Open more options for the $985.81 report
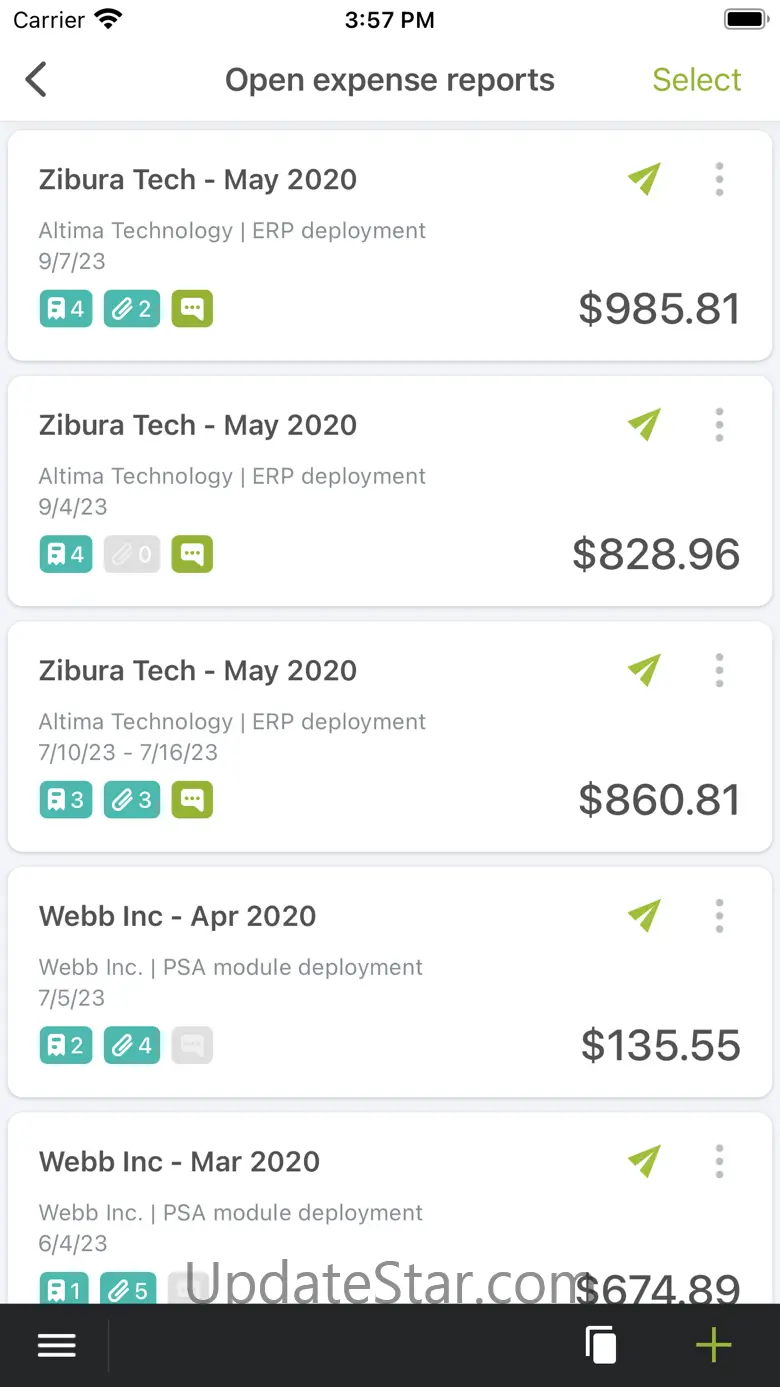This screenshot has height=1387, width=780. point(719,179)
